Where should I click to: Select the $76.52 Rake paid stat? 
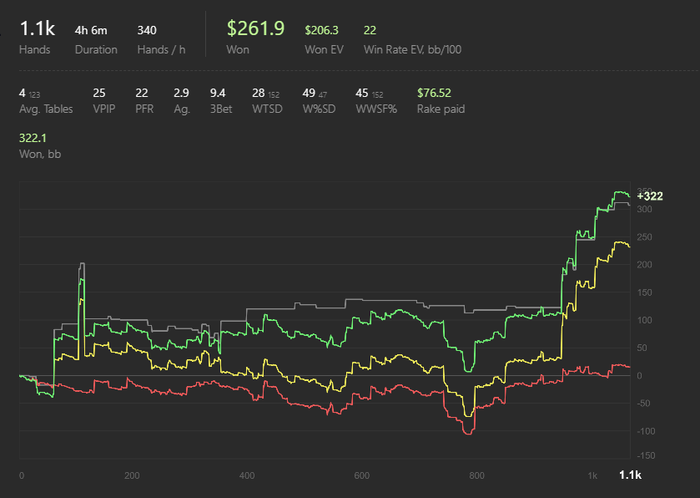tap(441, 100)
